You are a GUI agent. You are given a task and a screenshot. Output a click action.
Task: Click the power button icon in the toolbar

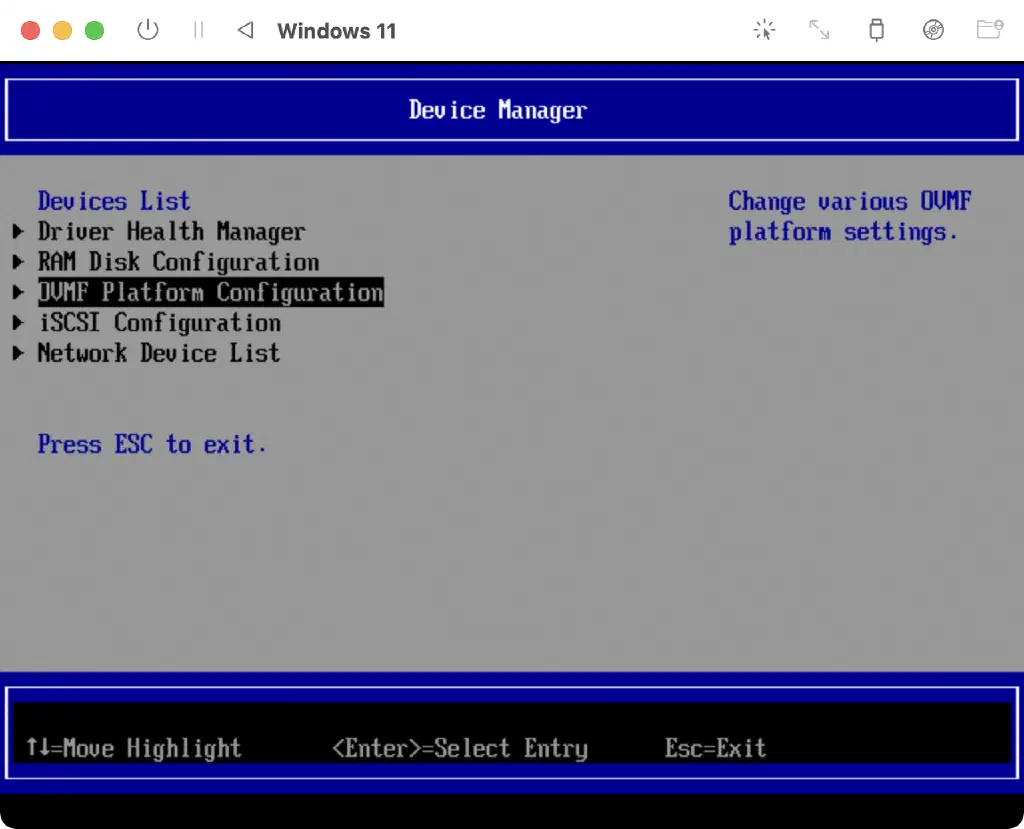(x=148, y=30)
